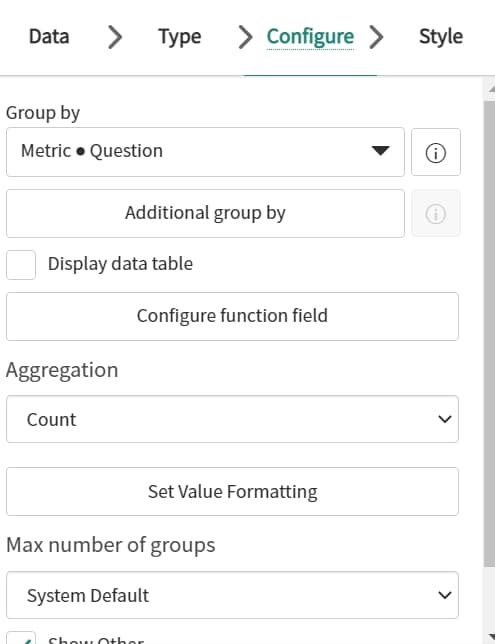Click the Set Value Formatting button
495x644 pixels.
233,491
